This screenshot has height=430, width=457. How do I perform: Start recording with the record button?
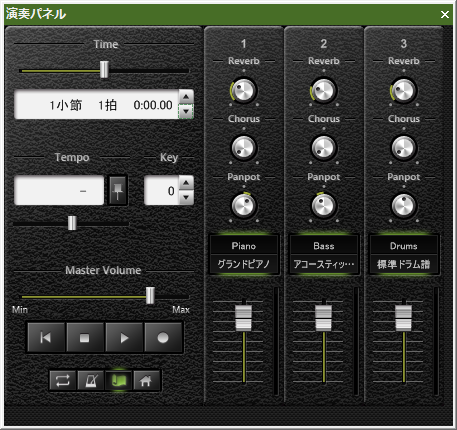(x=163, y=338)
